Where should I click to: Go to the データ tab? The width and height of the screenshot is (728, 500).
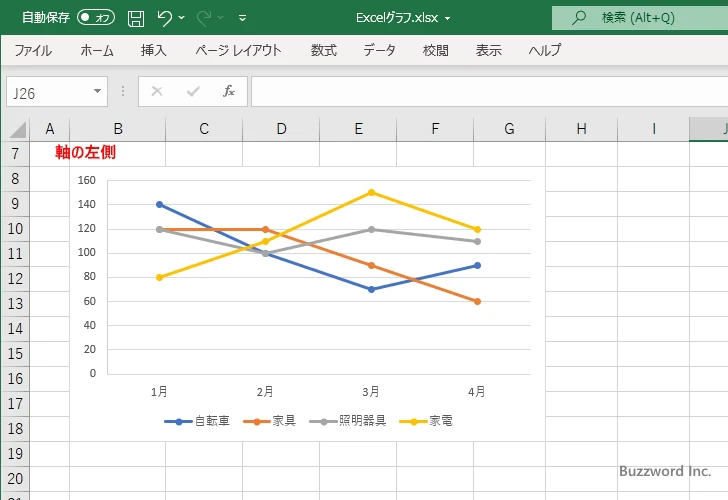point(379,50)
